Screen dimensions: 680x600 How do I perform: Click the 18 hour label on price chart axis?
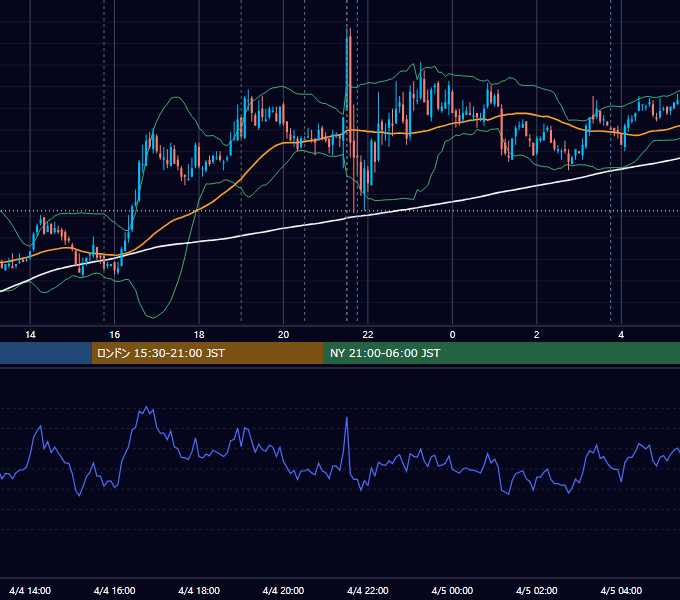(x=199, y=335)
